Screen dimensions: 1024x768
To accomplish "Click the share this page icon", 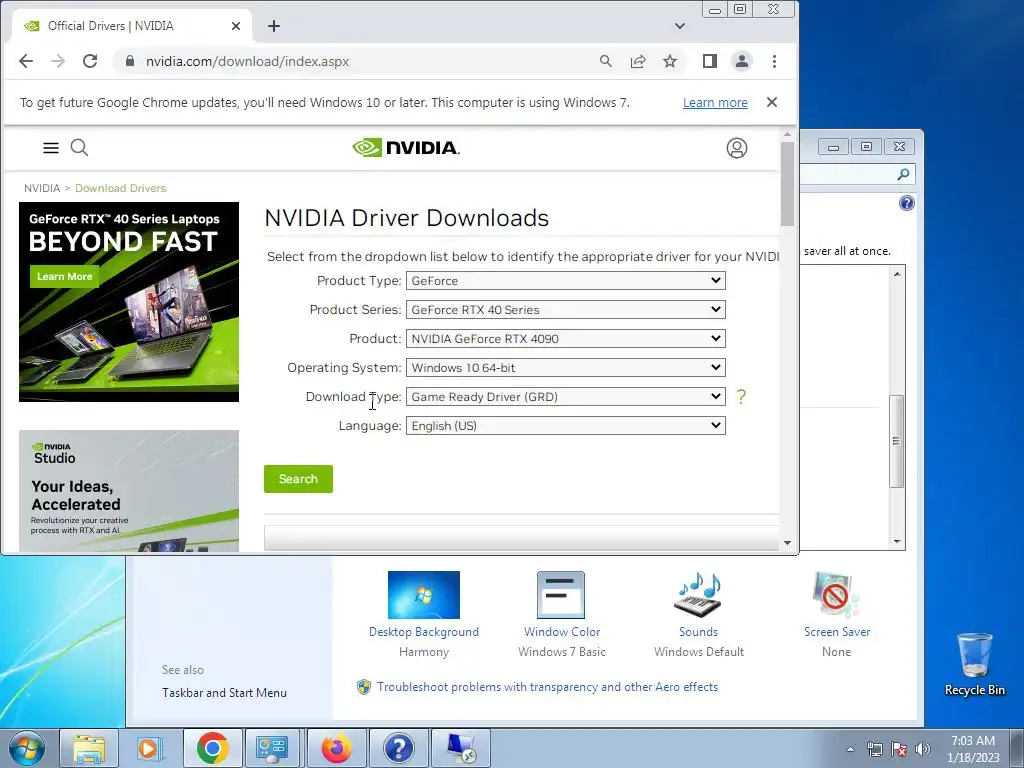I will point(638,61).
